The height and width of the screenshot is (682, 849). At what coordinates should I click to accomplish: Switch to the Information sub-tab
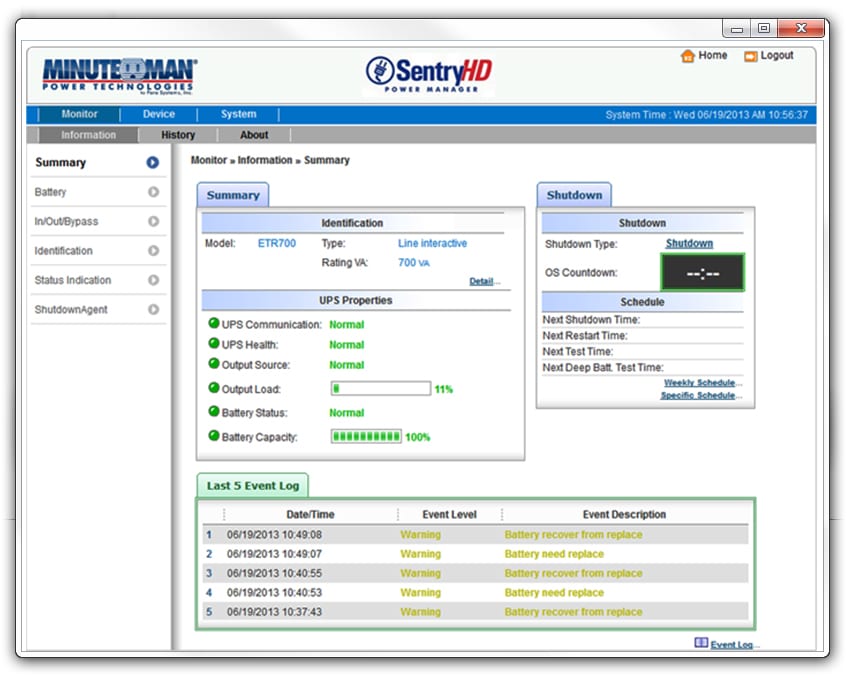coord(88,135)
